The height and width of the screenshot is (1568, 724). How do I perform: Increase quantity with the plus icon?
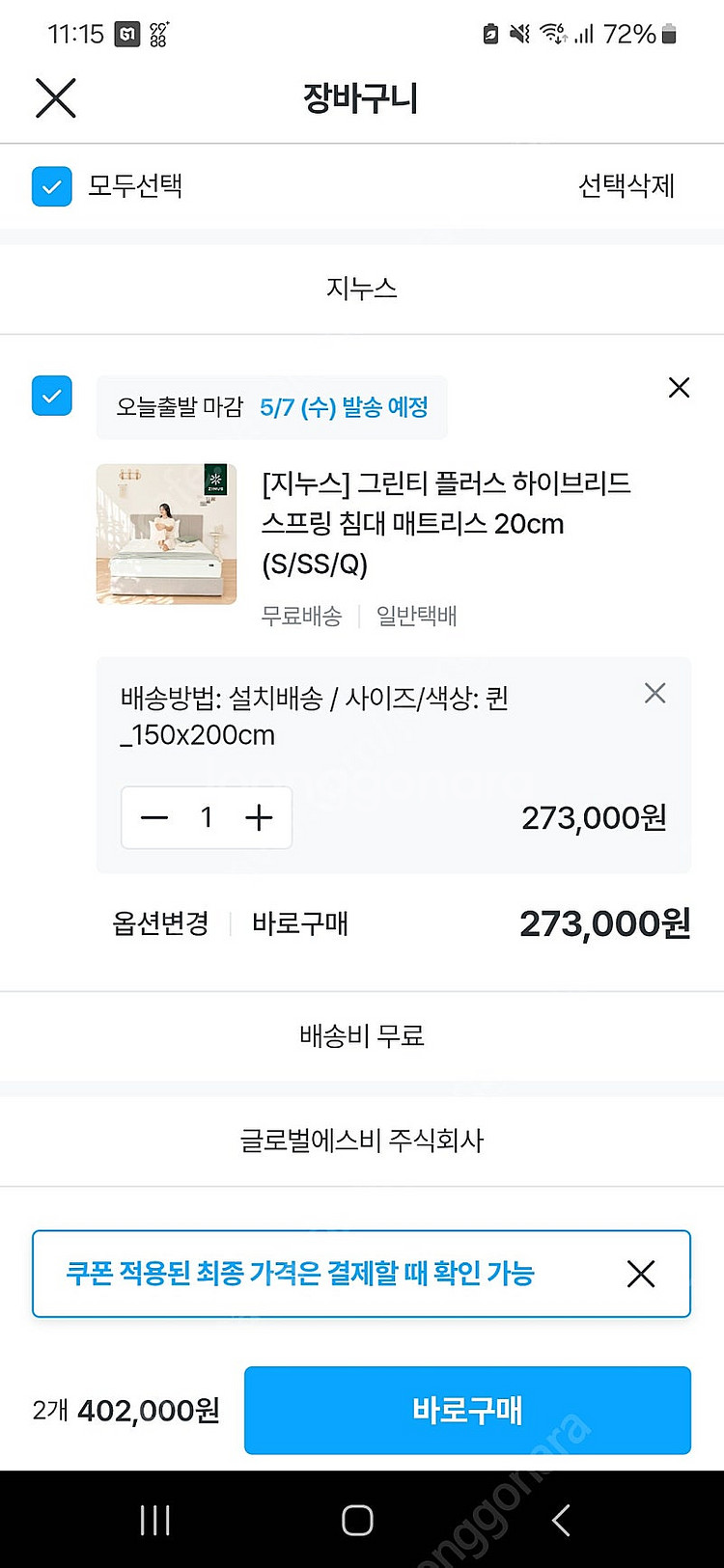(x=259, y=818)
